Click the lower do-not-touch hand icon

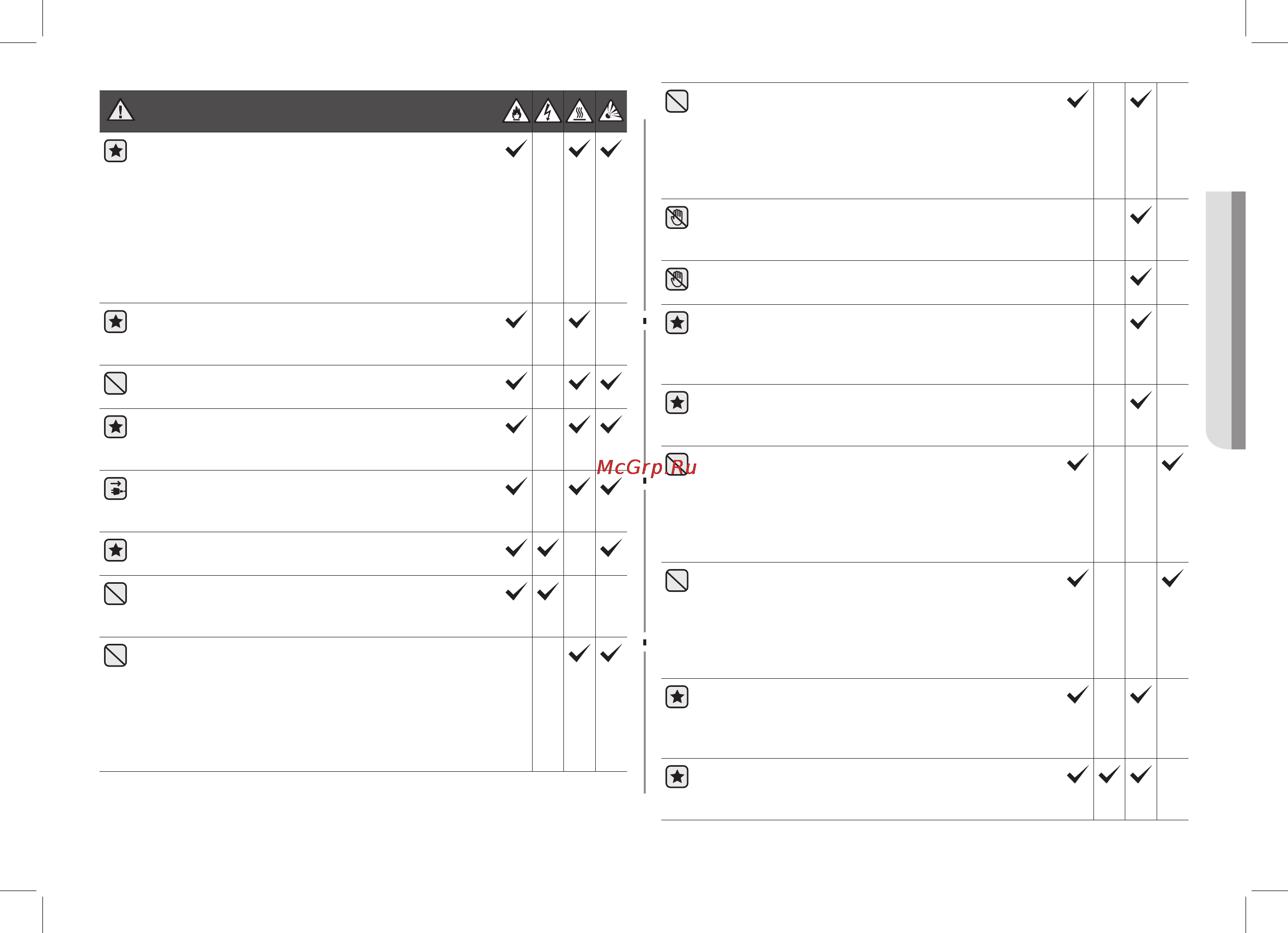[677, 279]
